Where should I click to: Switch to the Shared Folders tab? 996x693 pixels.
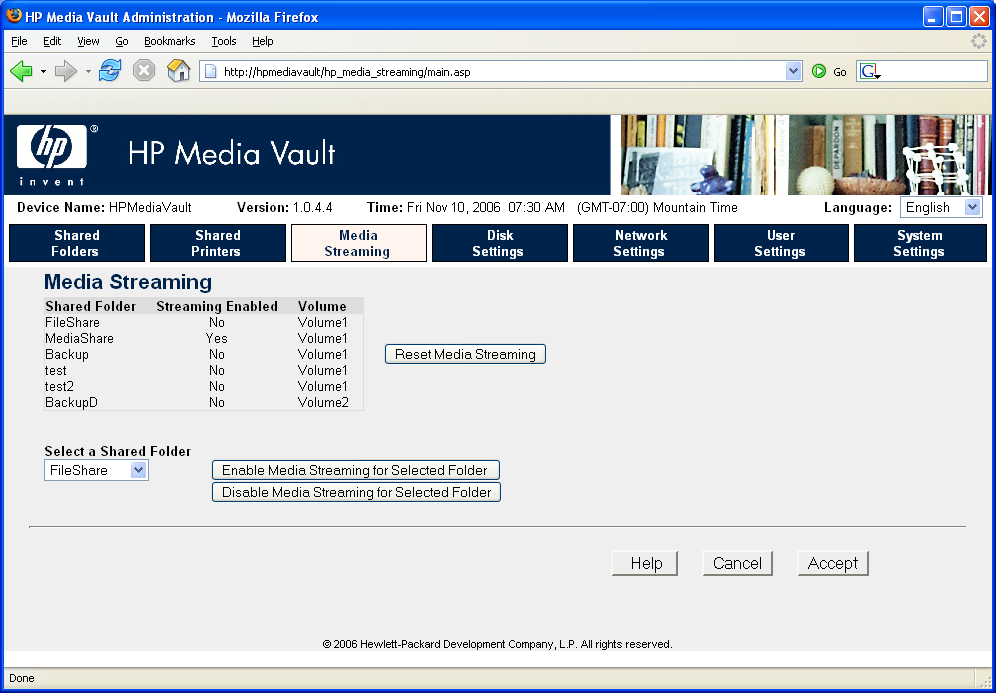[76, 243]
